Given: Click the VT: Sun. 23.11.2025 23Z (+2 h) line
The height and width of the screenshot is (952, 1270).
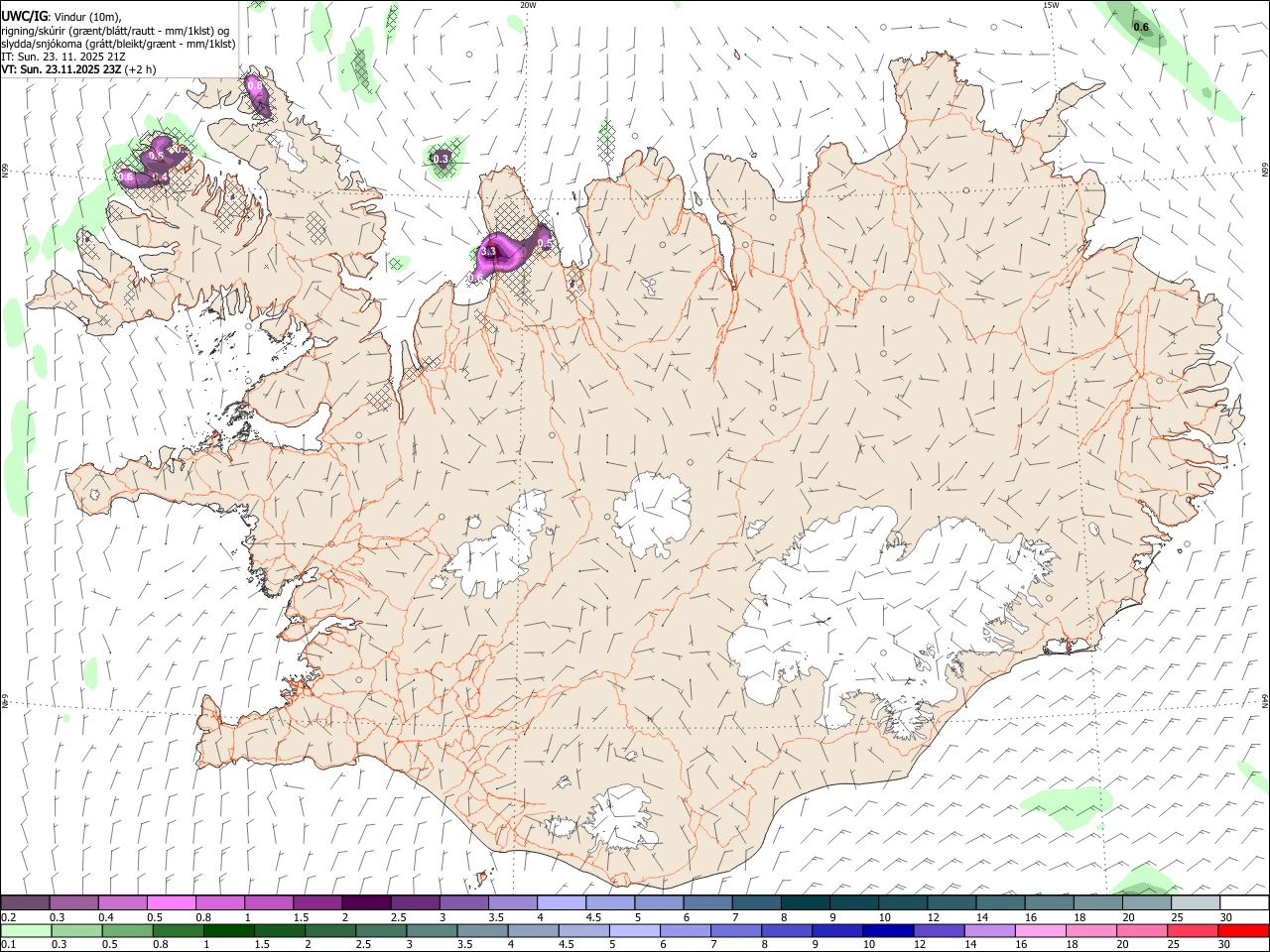Looking at the screenshot, I should click(x=78, y=69).
